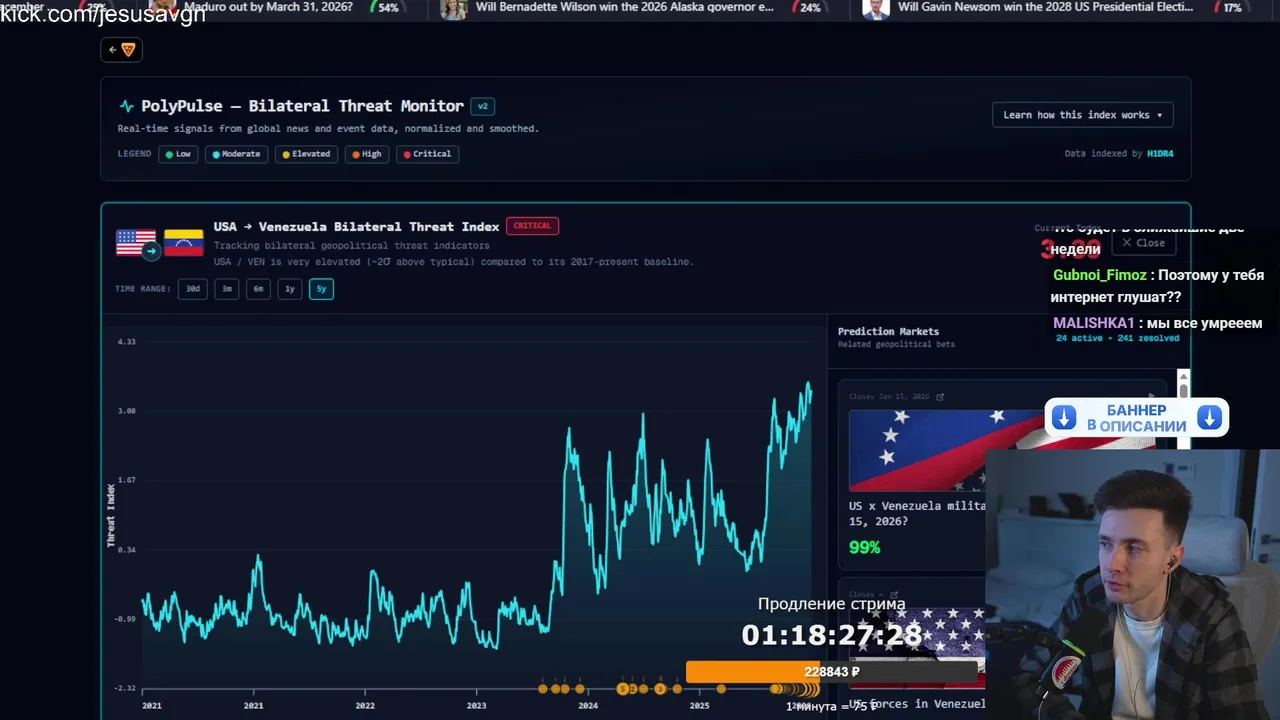Click the streamer webcam overlay
This screenshot has width=1280, height=720.
pyautogui.click(x=1132, y=584)
